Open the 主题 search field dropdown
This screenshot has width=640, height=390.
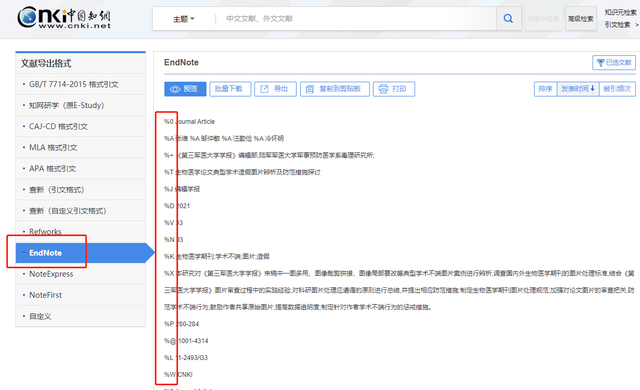(184, 19)
